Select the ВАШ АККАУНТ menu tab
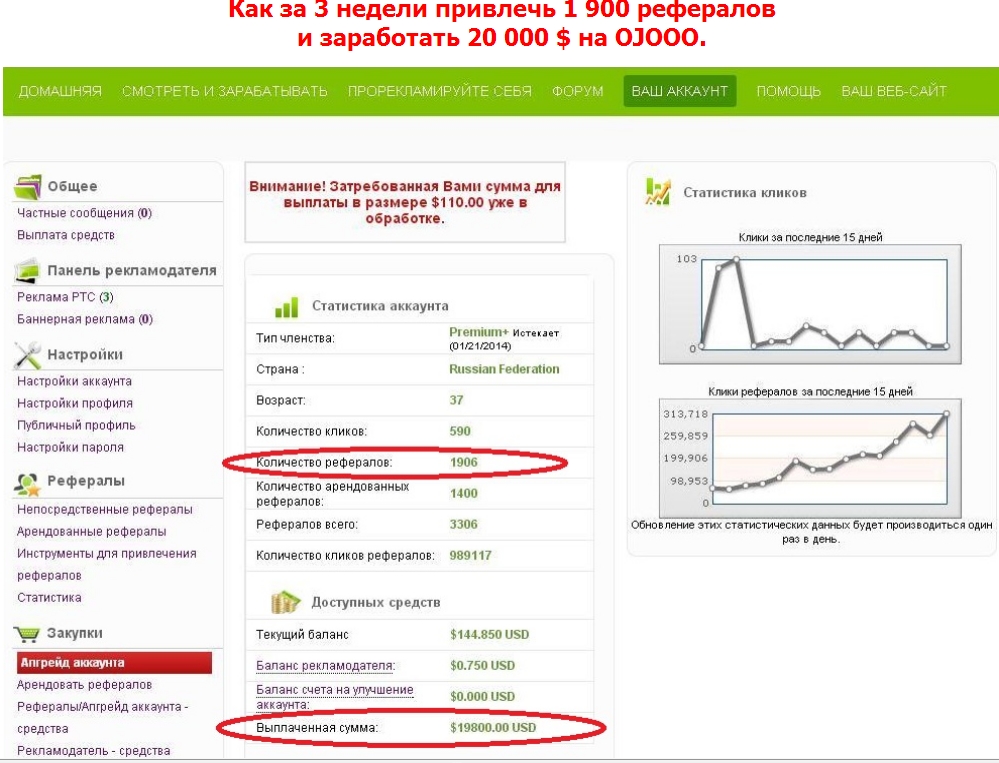Screen dimensions: 999x763 (680, 91)
